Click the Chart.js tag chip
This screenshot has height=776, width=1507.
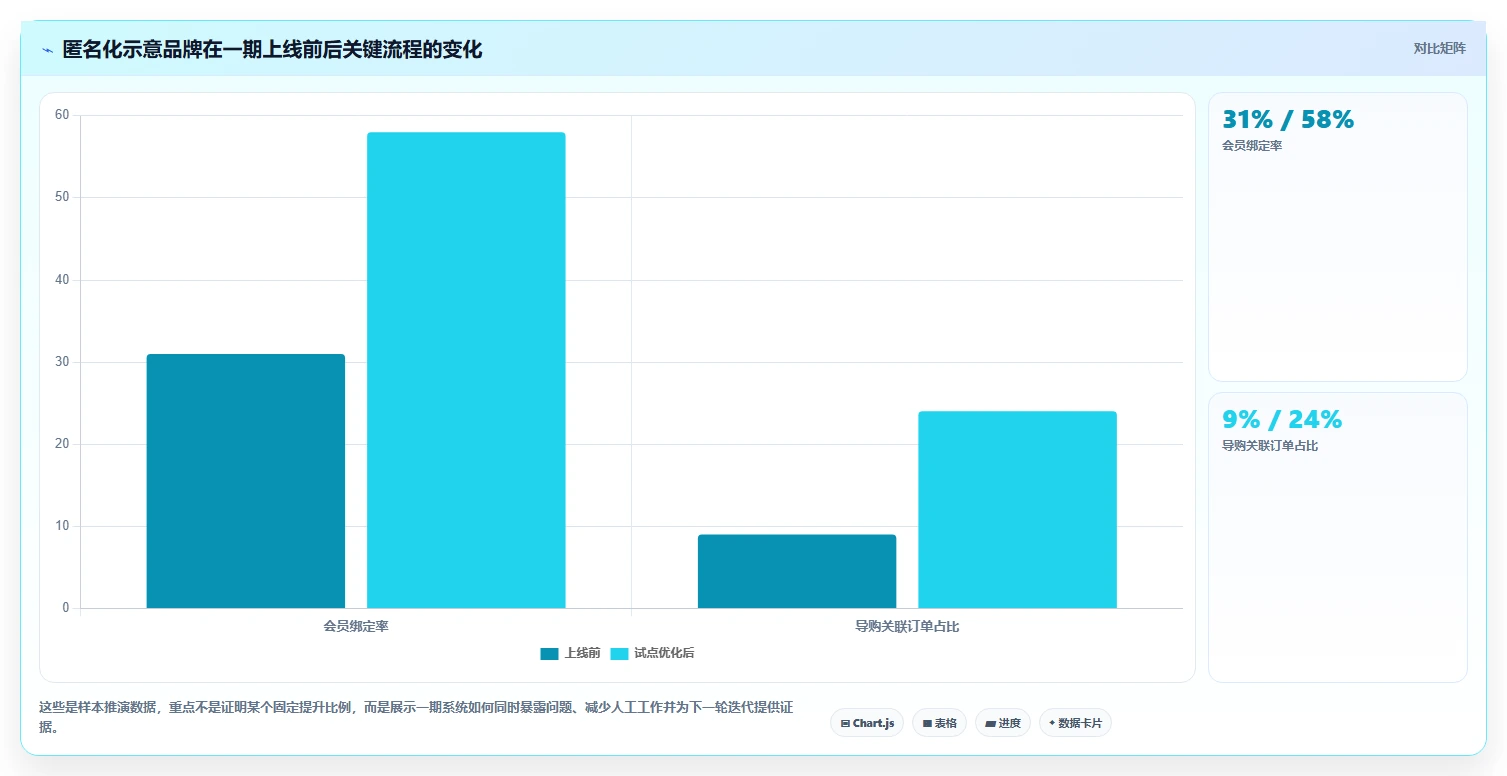click(867, 723)
